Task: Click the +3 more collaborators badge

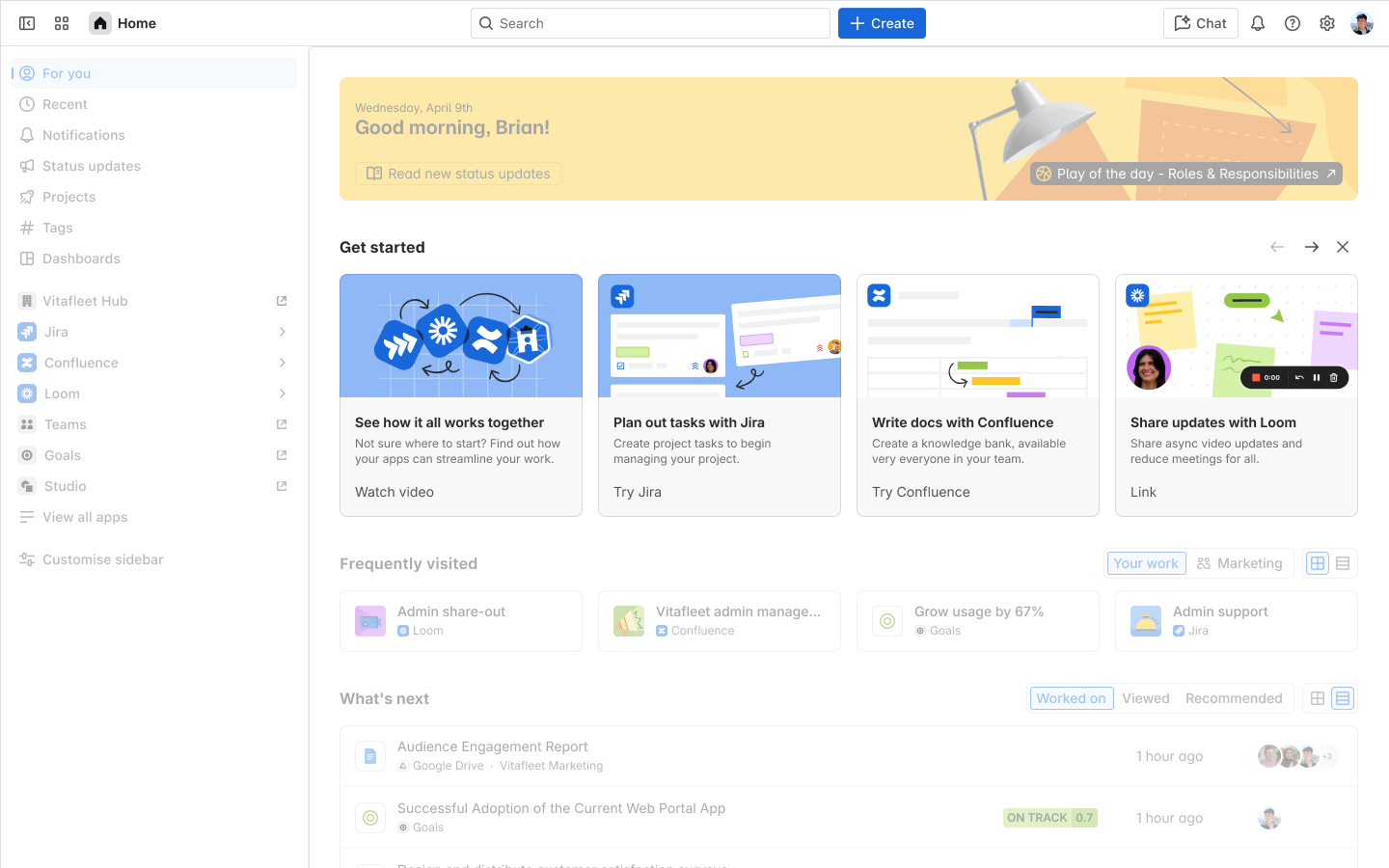Action: click(x=1327, y=756)
